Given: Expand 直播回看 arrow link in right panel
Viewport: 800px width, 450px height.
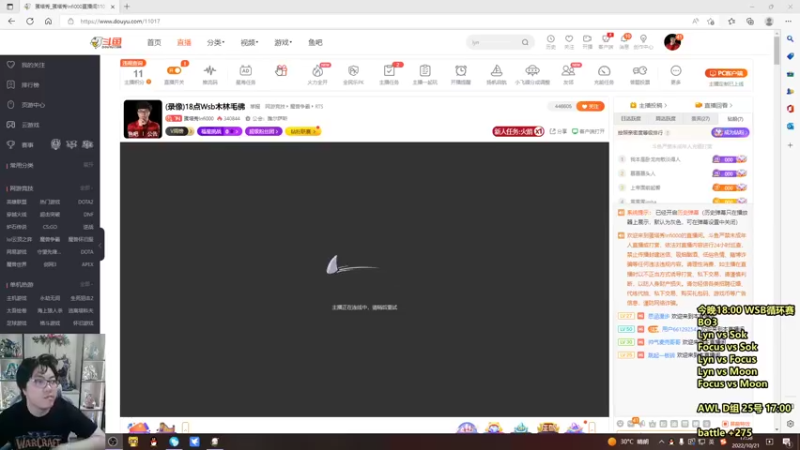Looking at the screenshot, I should [714, 106].
